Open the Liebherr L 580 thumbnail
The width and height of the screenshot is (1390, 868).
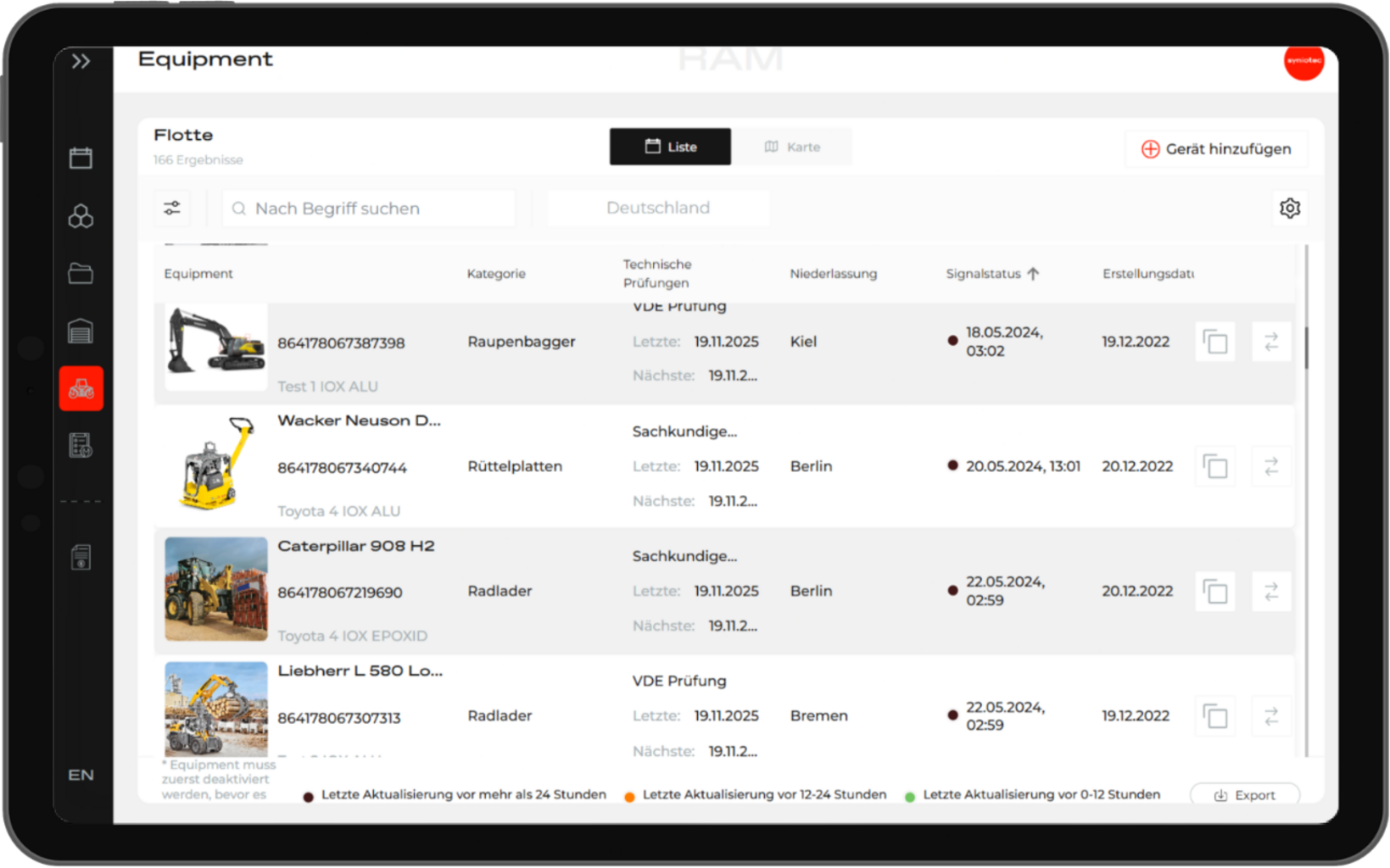pyautogui.click(x=216, y=709)
